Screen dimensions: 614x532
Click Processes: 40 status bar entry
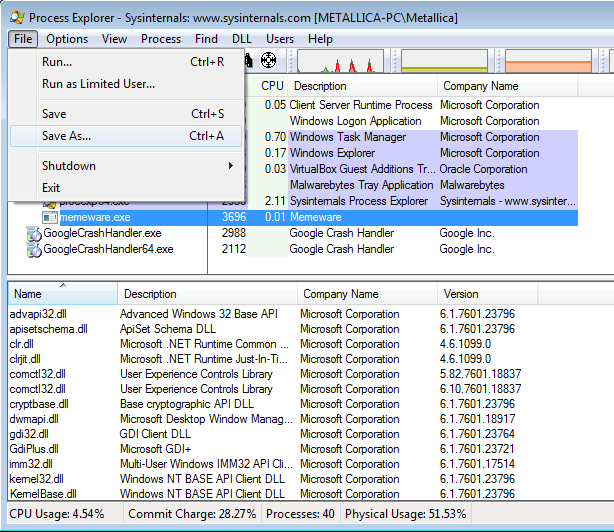tap(300, 514)
